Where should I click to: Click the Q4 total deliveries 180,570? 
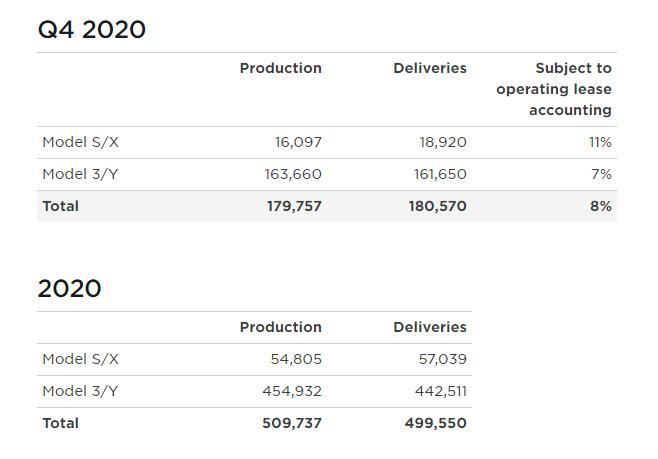(437, 206)
